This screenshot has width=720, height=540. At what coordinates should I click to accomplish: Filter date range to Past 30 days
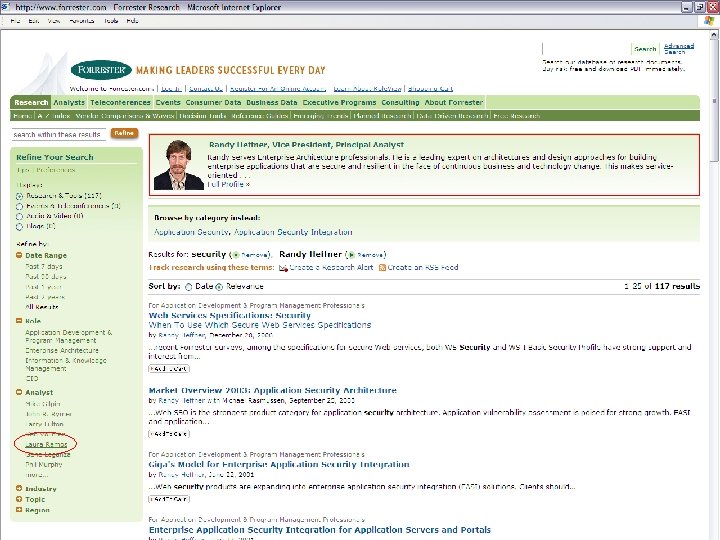(x=45, y=276)
